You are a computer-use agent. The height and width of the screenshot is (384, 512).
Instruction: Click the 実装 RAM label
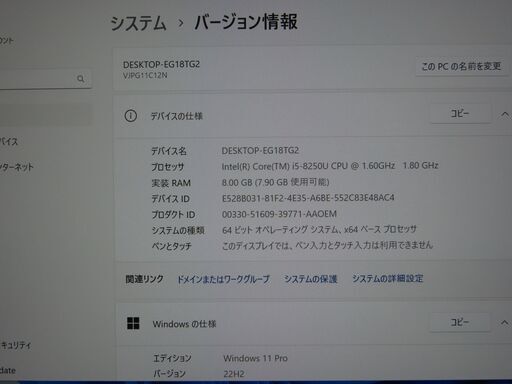pyautogui.click(x=171, y=183)
